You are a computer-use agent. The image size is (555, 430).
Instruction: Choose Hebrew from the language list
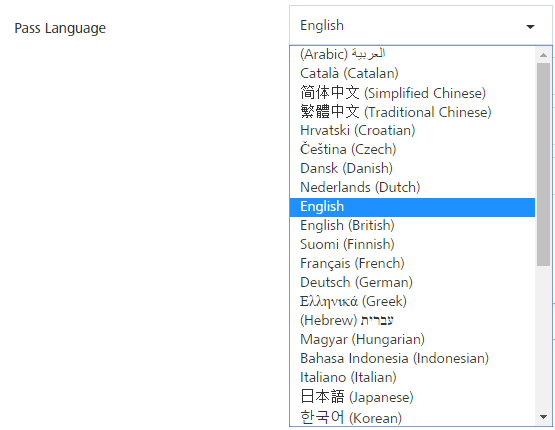pyautogui.click(x=412, y=321)
